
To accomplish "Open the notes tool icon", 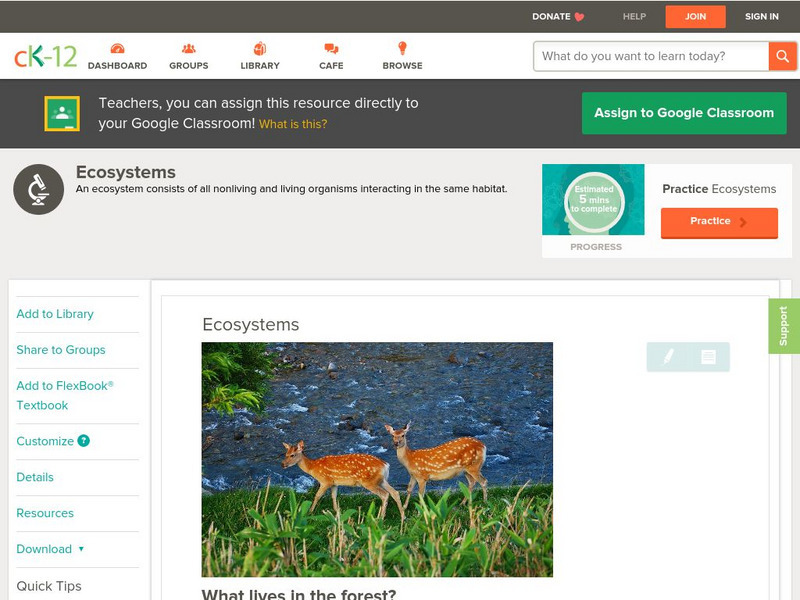I will click(x=708, y=357).
